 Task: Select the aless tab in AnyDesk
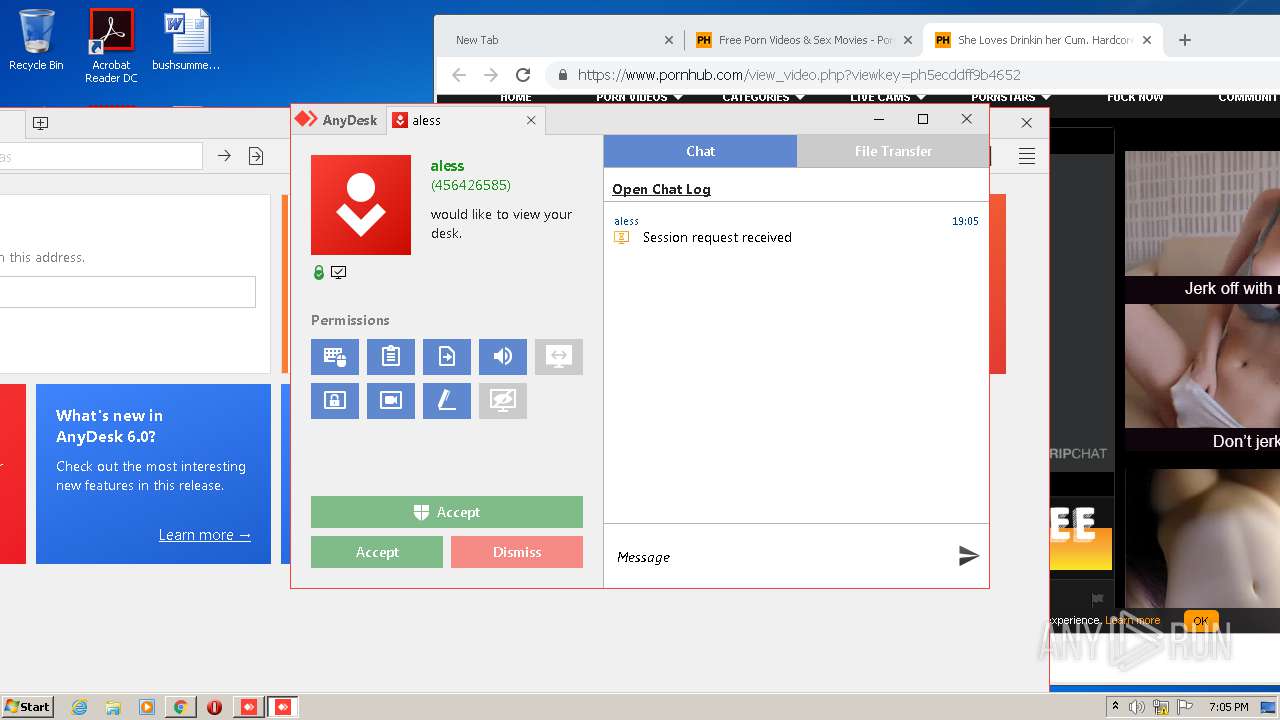(x=466, y=120)
